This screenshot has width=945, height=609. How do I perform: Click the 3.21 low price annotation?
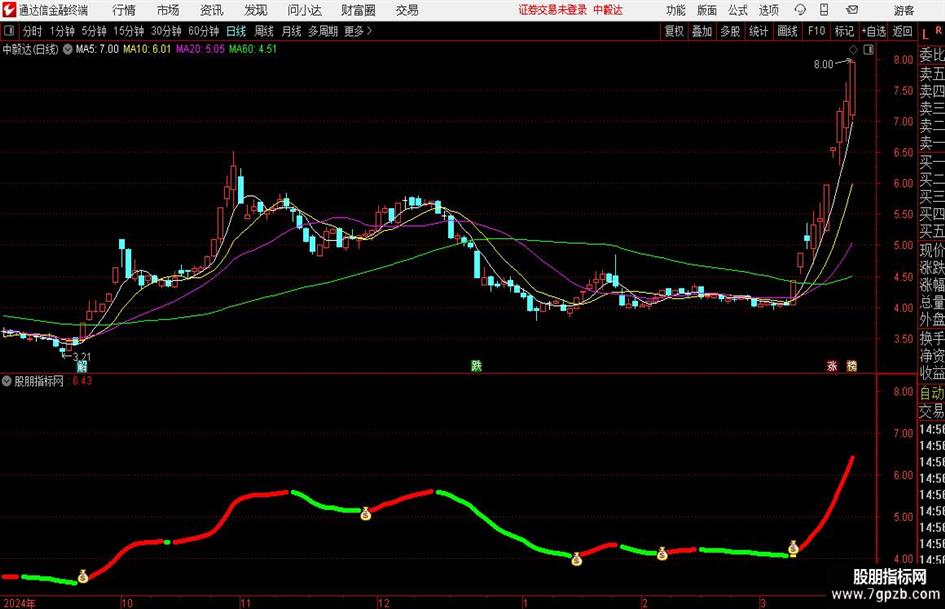click(81, 357)
